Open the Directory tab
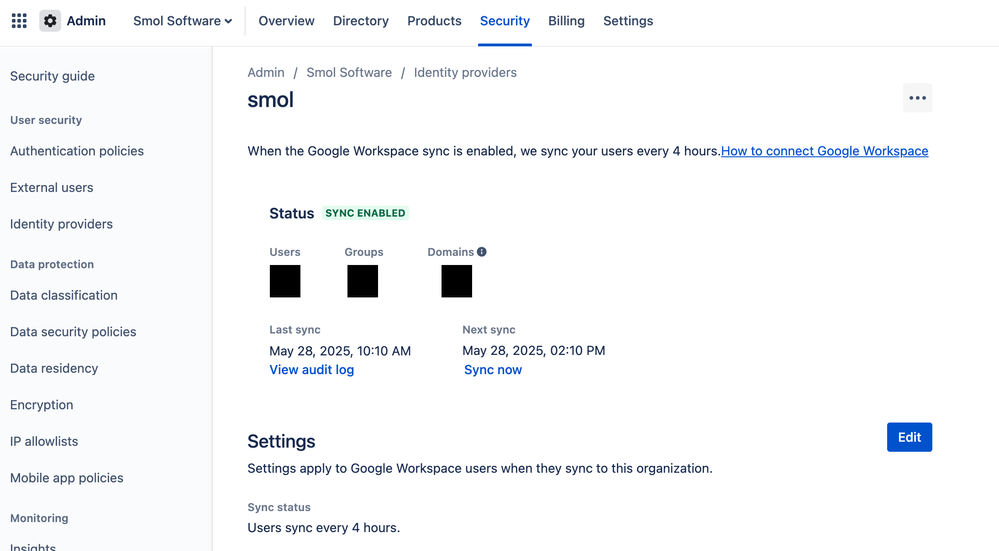999x551 pixels. [361, 21]
